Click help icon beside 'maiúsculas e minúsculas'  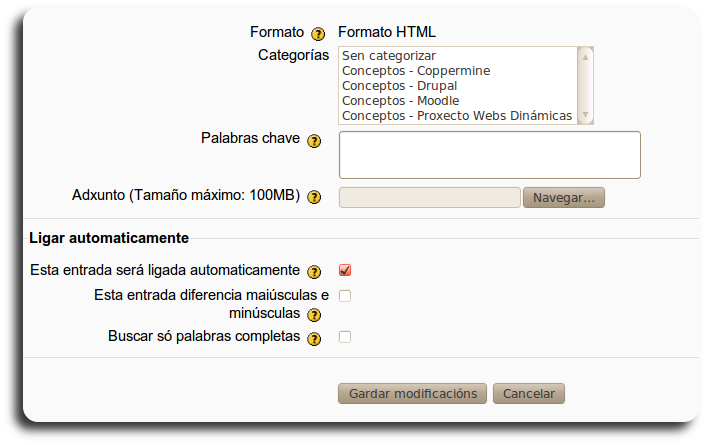point(314,315)
